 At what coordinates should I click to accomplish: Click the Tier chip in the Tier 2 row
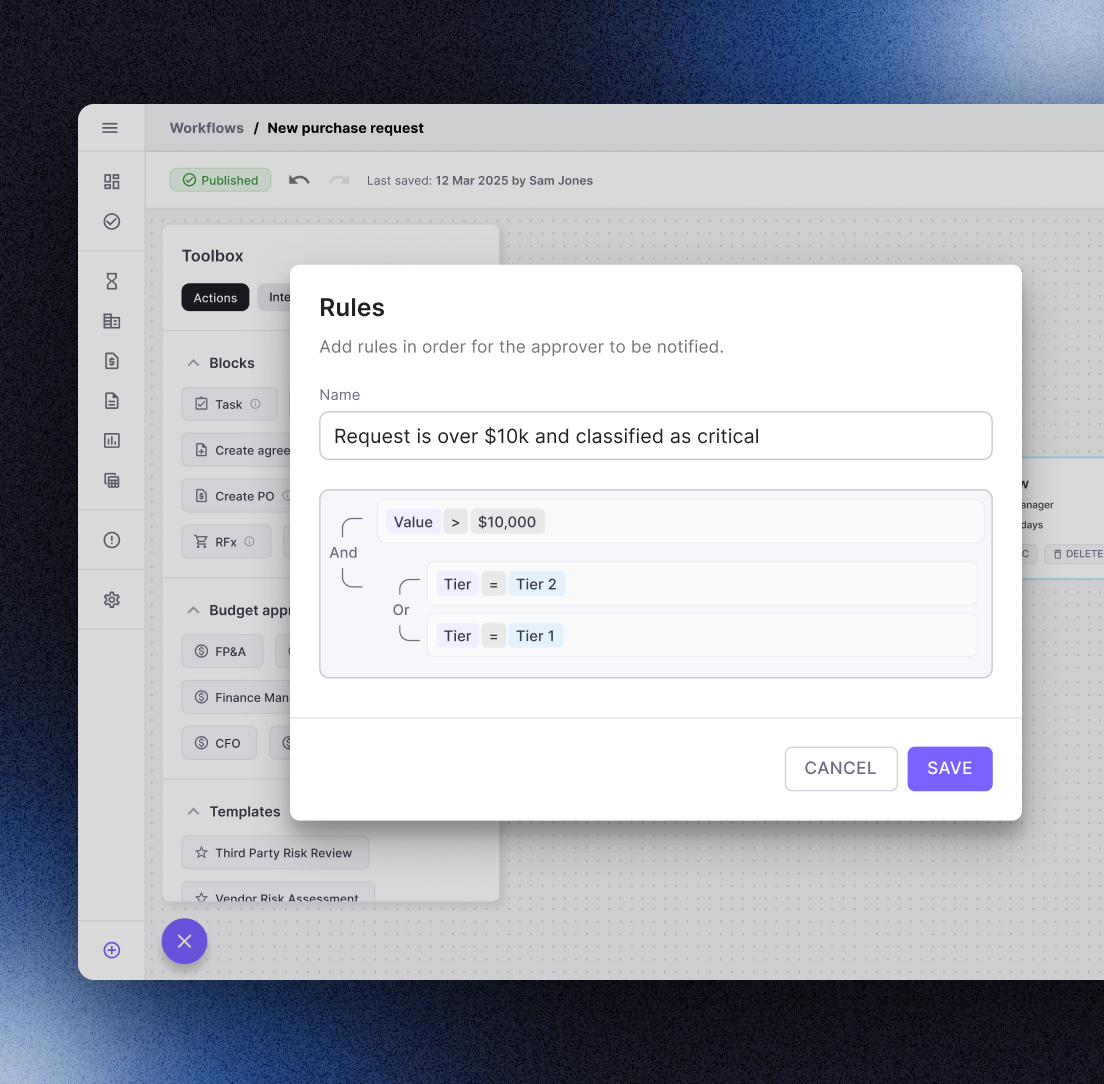[x=457, y=584]
